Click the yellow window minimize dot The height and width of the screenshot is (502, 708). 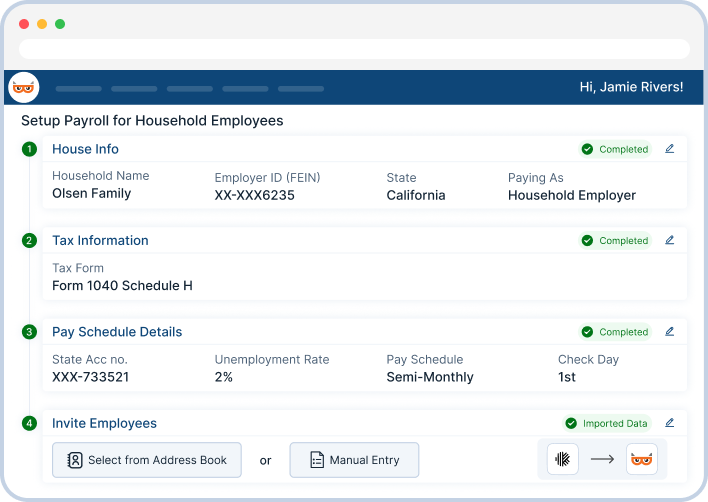[42, 24]
